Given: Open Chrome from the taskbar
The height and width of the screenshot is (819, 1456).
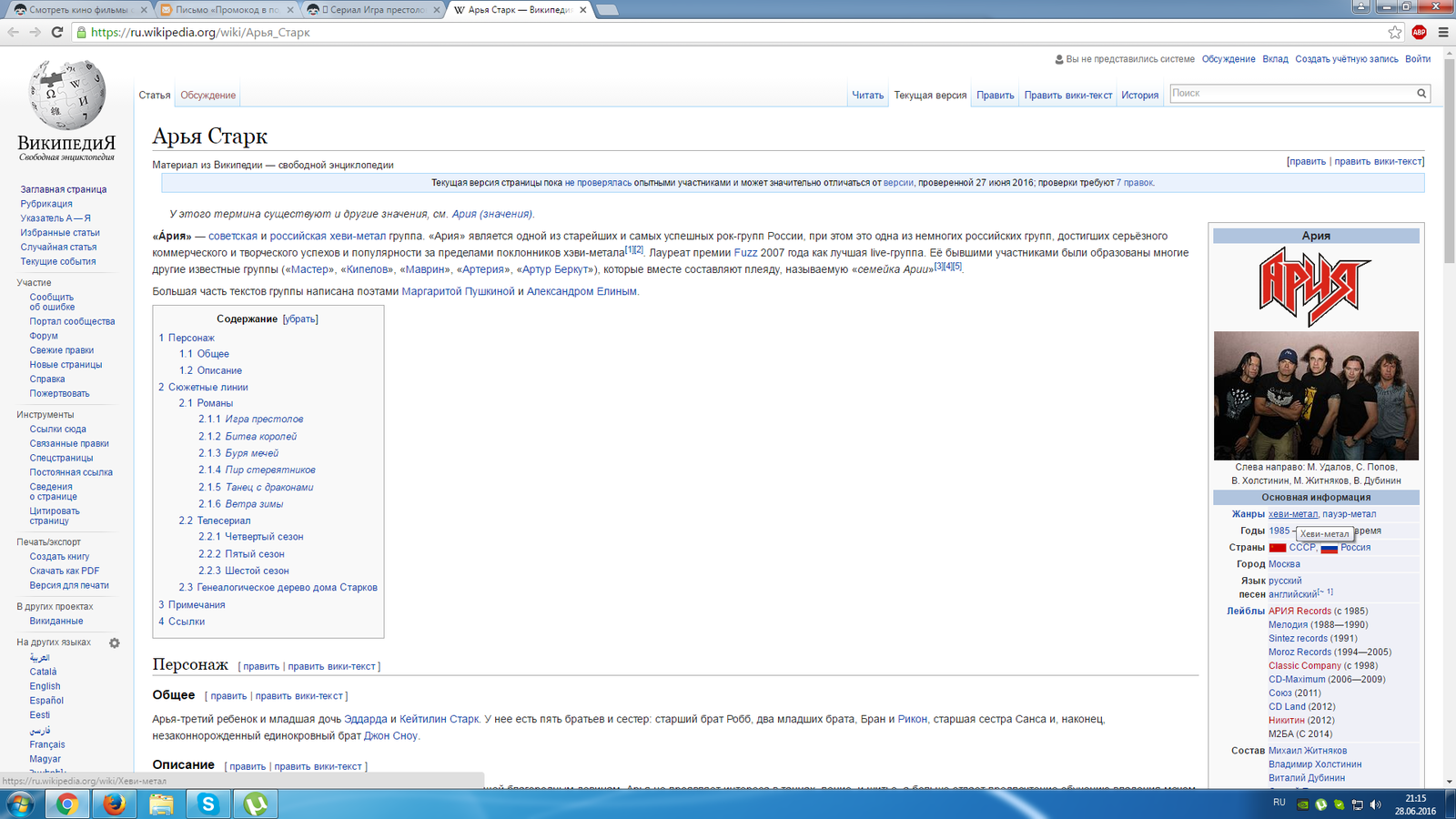Looking at the screenshot, I should click(x=66, y=804).
